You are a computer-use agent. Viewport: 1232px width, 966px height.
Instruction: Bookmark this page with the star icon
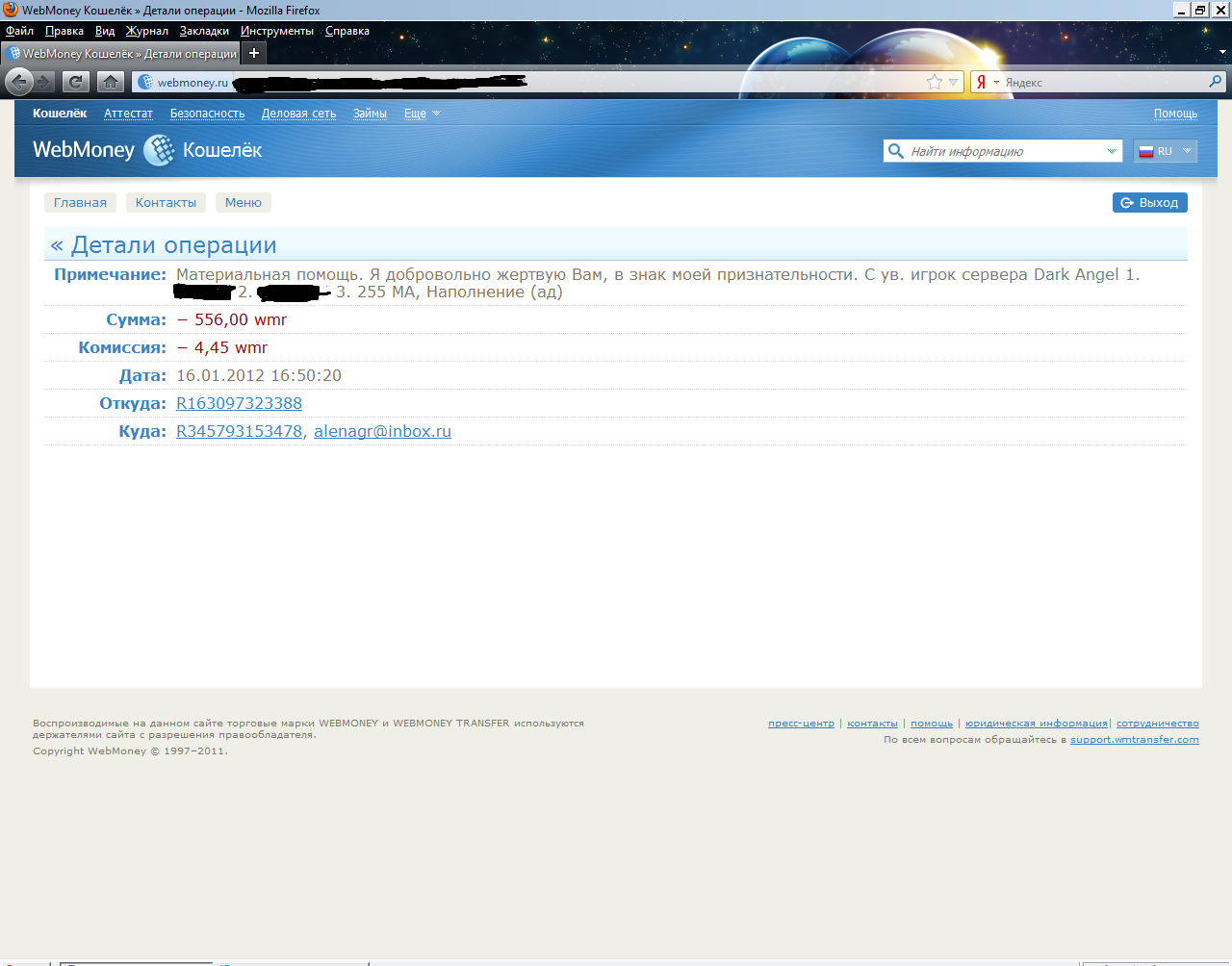tap(935, 82)
